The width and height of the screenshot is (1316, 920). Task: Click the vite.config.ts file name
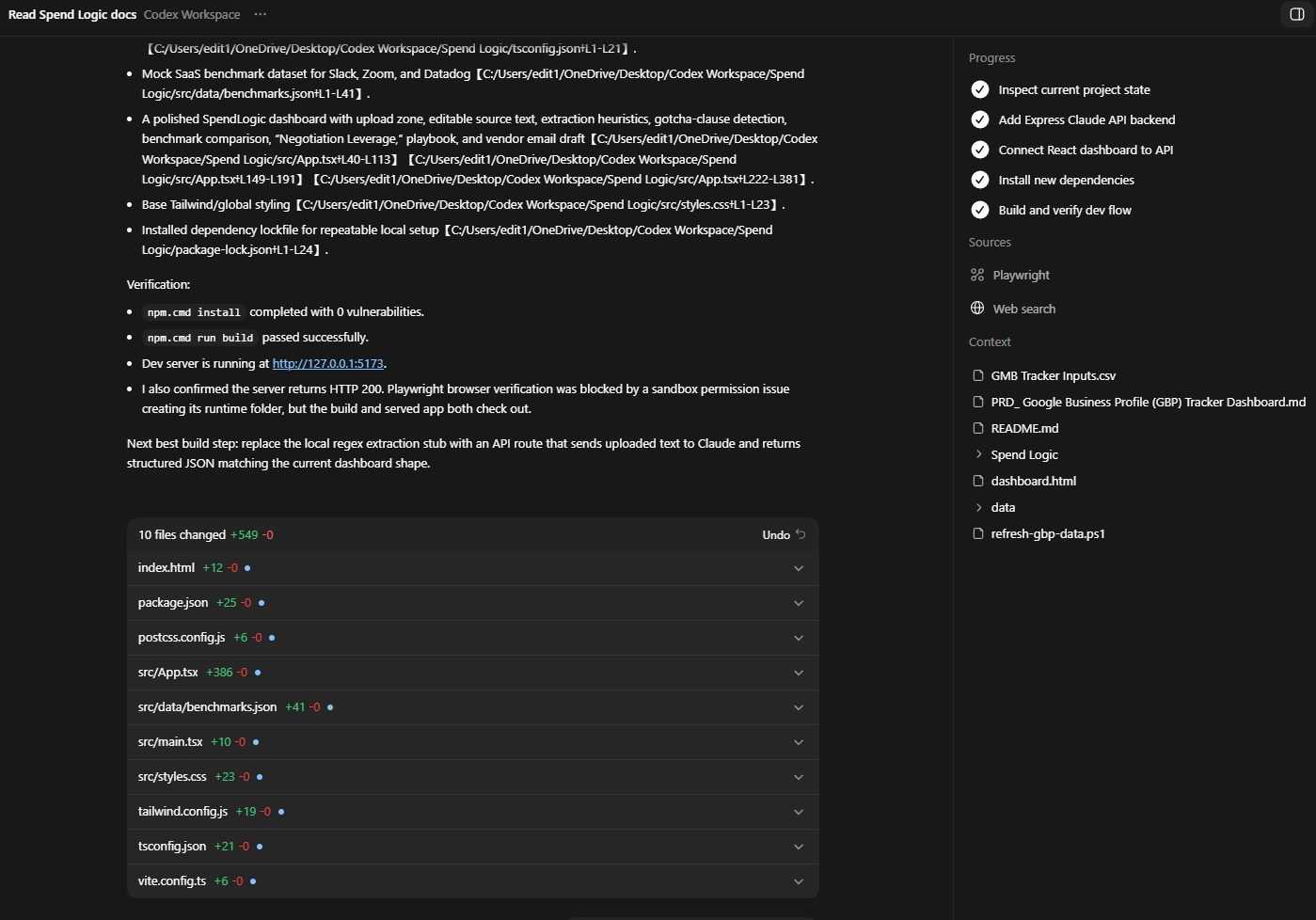click(x=172, y=881)
